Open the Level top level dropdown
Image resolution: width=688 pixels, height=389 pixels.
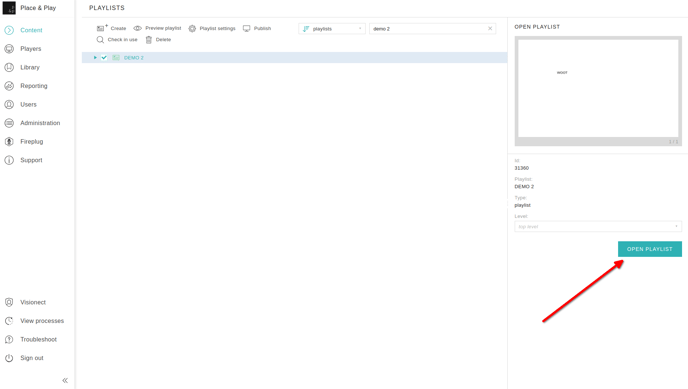click(x=598, y=226)
